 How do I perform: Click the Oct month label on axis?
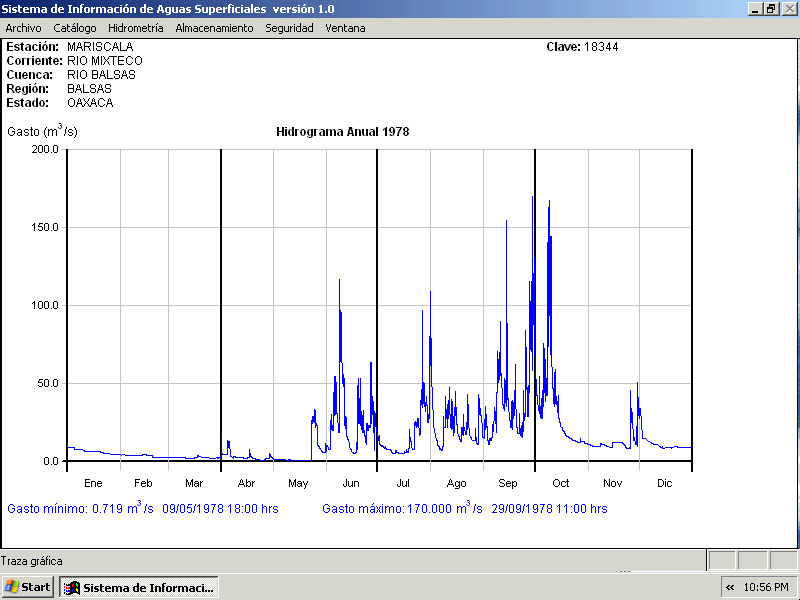560,484
